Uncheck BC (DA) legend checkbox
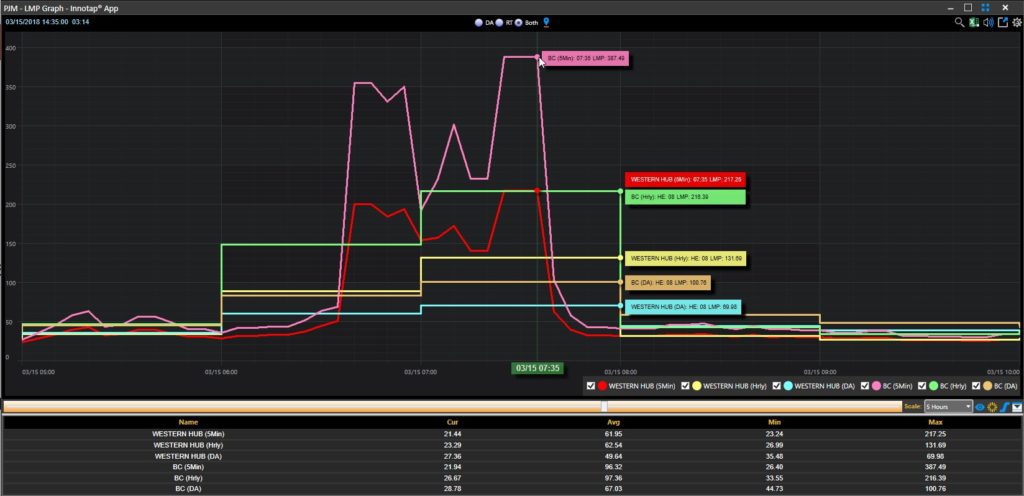This screenshot has height=496, width=1024. click(976, 386)
